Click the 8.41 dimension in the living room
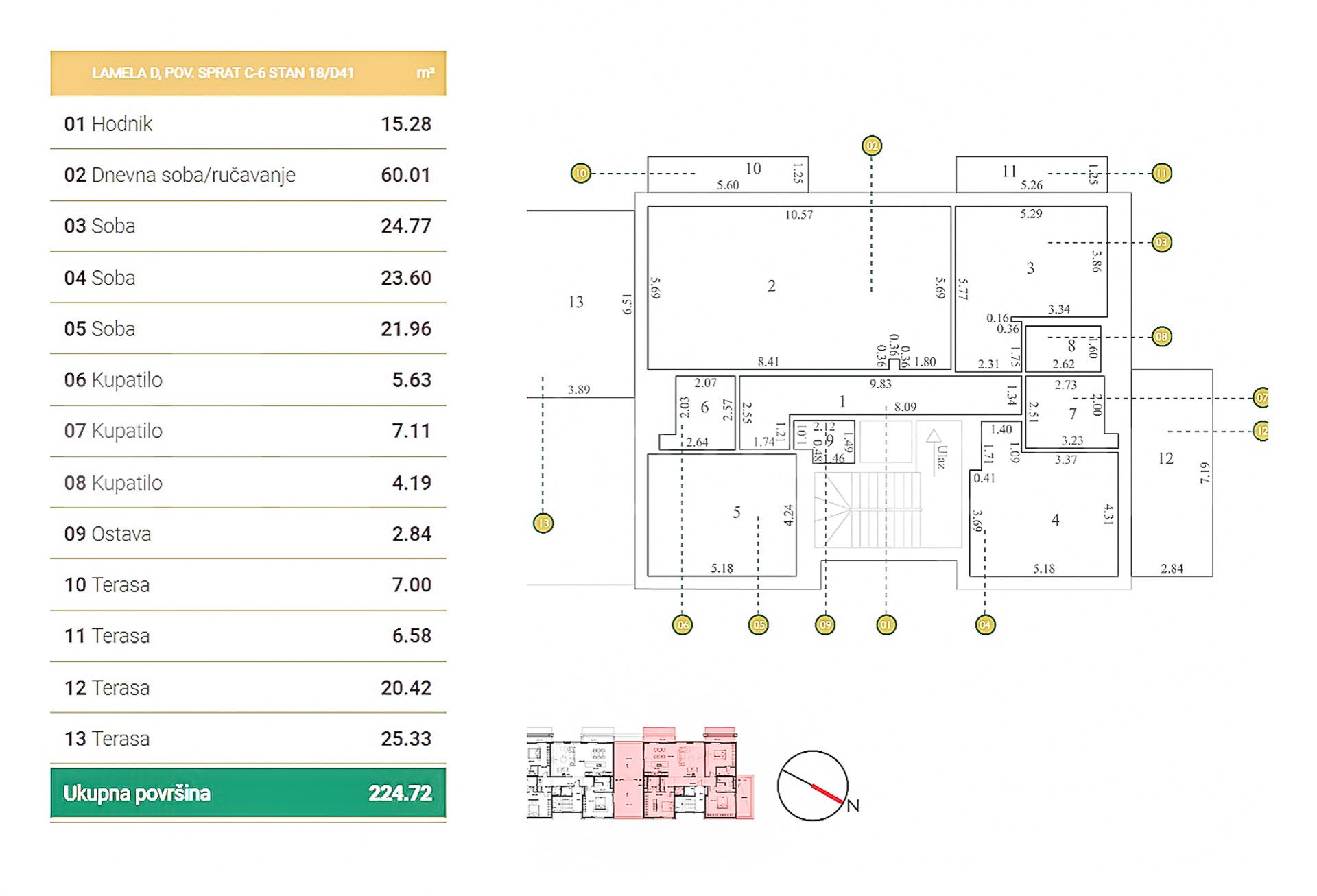 (x=768, y=362)
